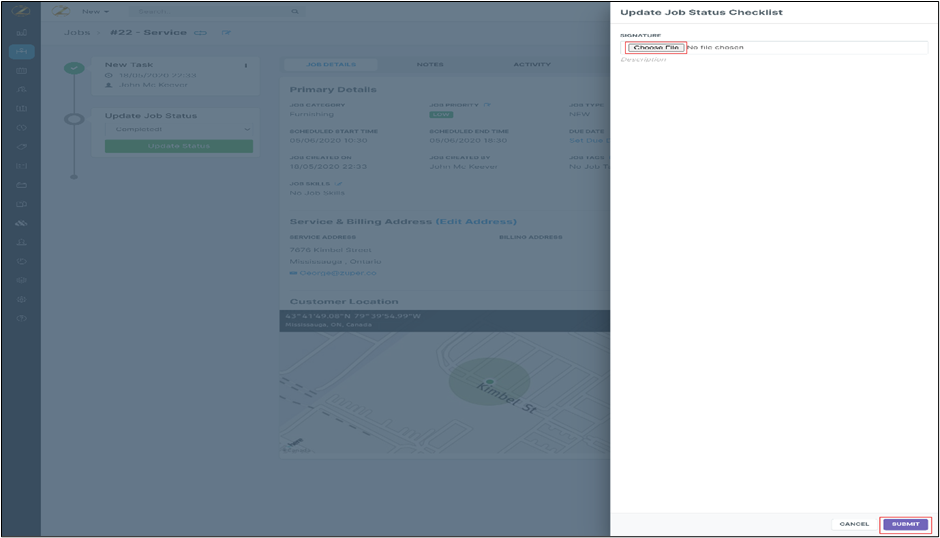
Task: Click the hollow Update Job Status step marker
Action: point(74,119)
